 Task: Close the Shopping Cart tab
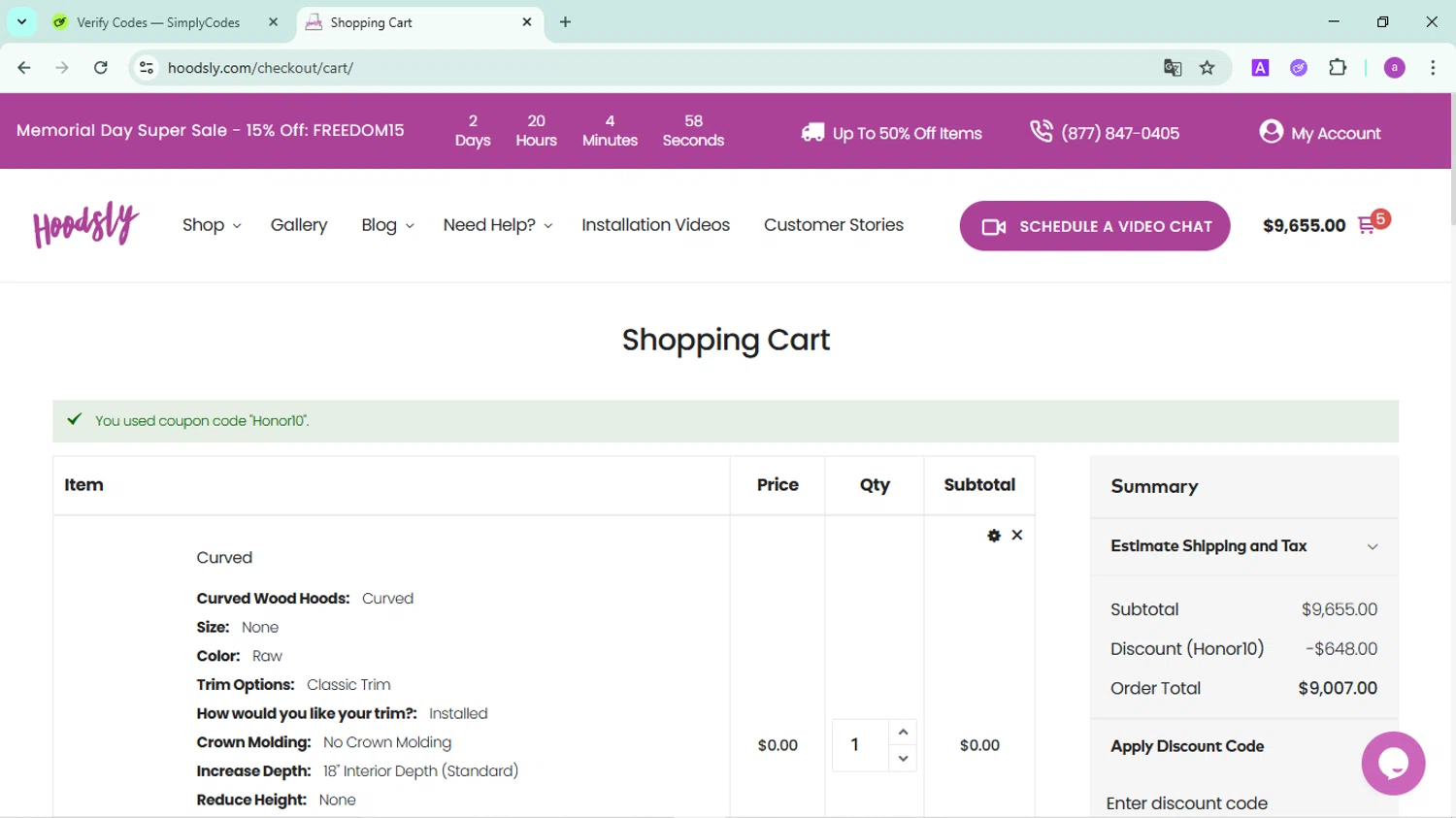click(x=527, y=22)
